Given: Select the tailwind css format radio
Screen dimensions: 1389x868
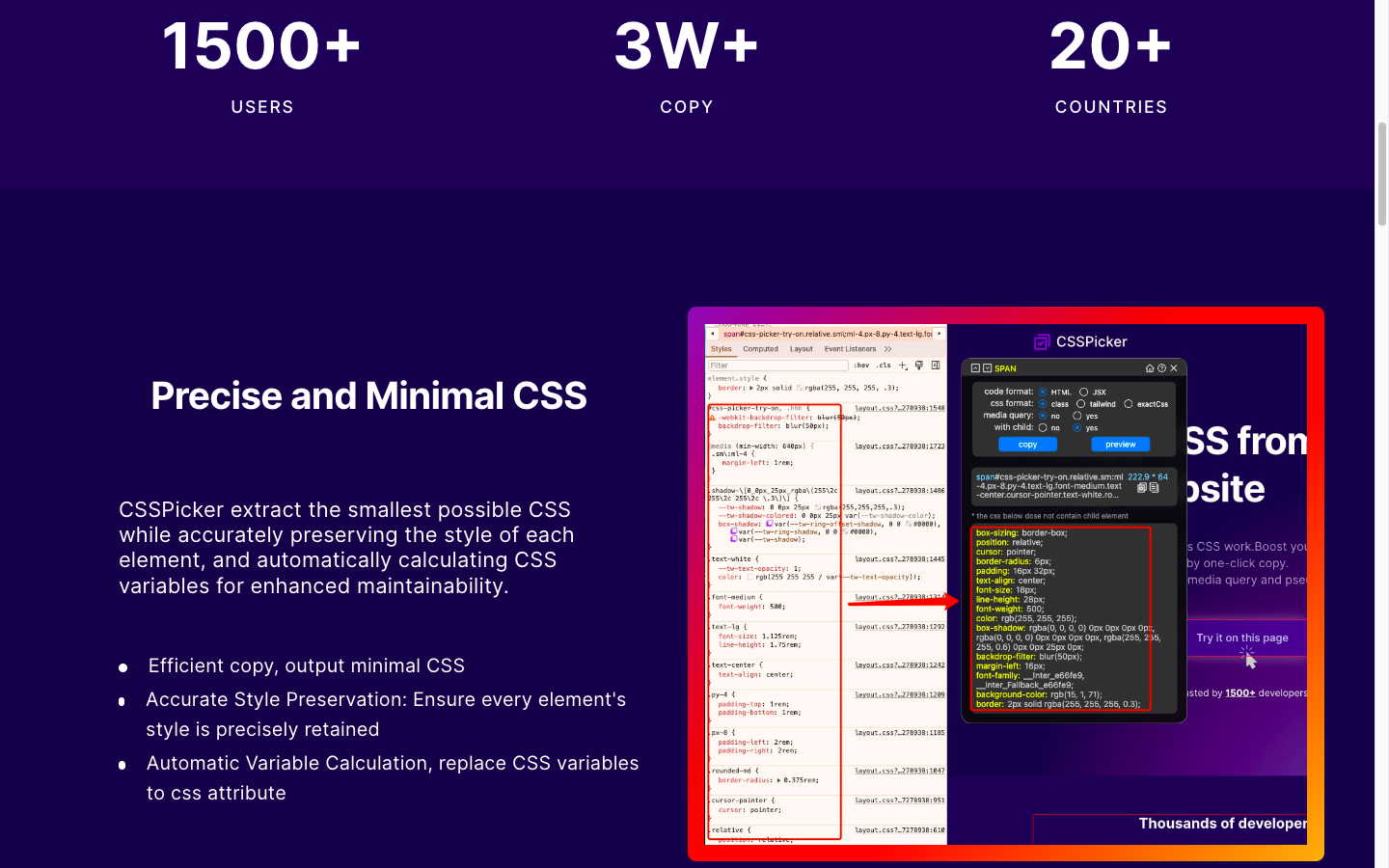Looking at the screenshot, I should [x=1080, y=404].
